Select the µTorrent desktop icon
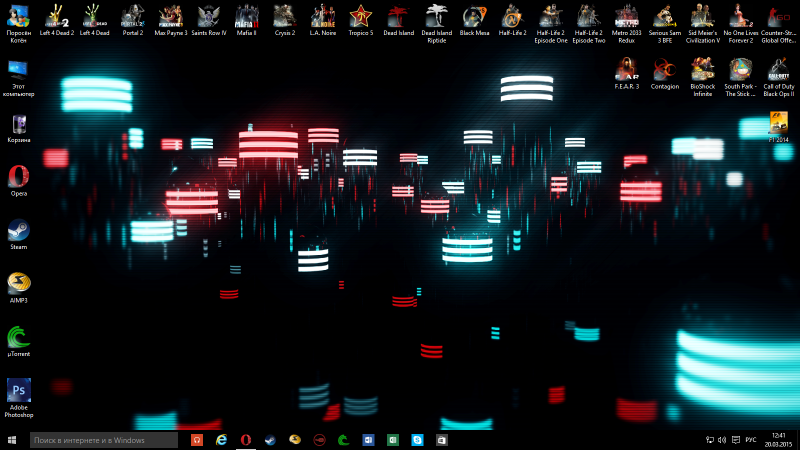This screenshot has width=800, height=450. 19,342
